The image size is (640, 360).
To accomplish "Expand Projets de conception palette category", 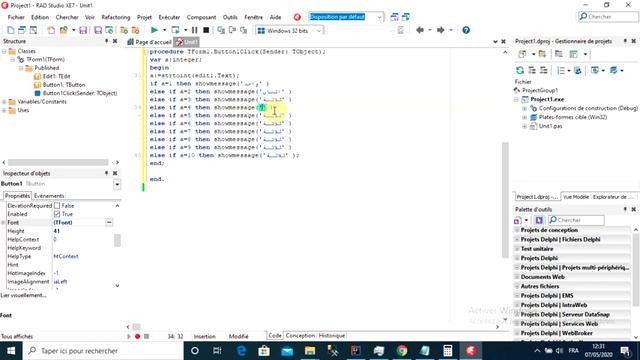I will (x=517, y=230).
